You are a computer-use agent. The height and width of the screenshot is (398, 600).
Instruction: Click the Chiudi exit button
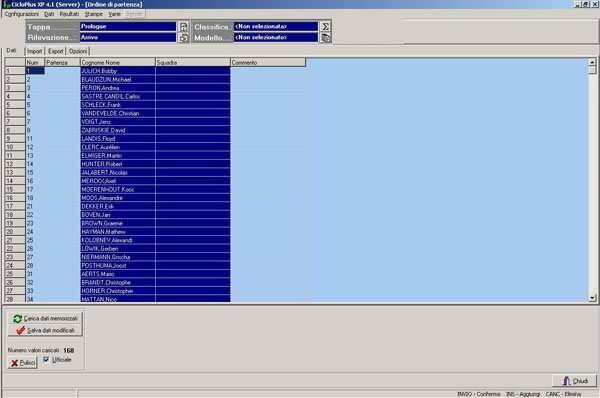point(575,381)
